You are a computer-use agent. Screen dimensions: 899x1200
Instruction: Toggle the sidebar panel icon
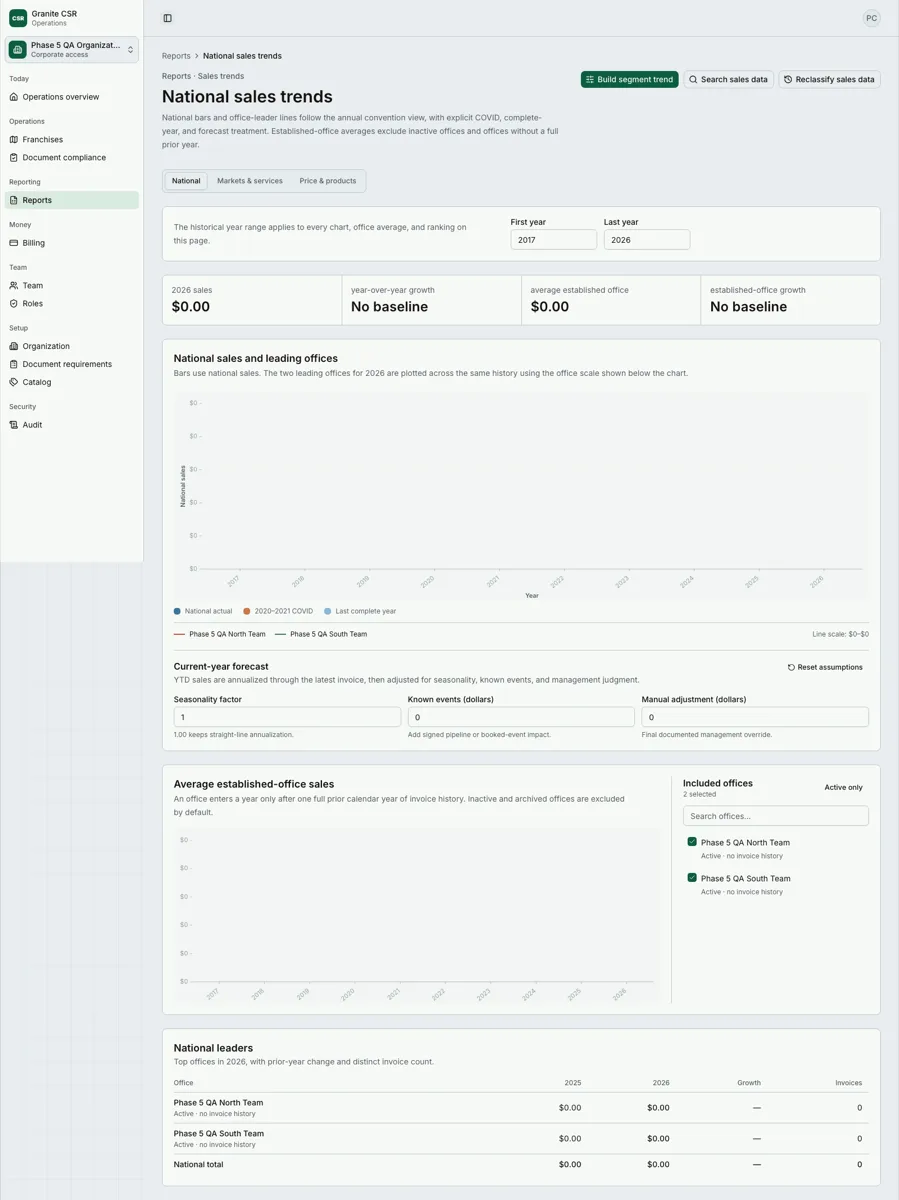click(x=167, y=18)
